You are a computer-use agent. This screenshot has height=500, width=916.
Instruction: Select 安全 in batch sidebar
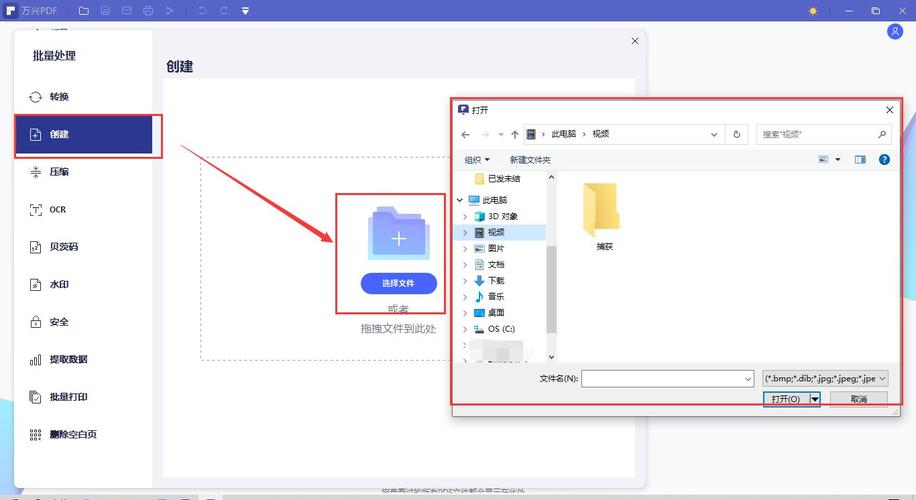(x=84, y=322)
